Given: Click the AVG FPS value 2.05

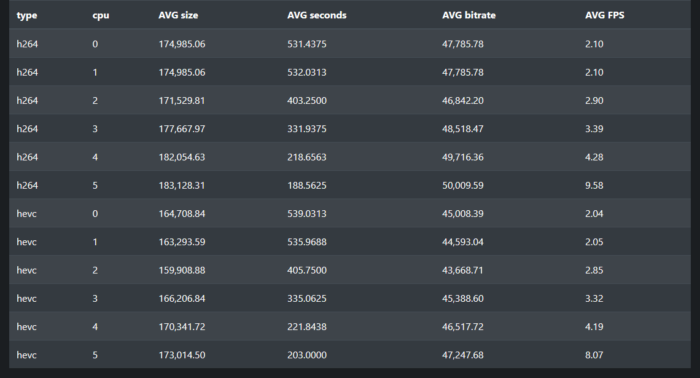Looking at the screenshot, I should (594, 242).
